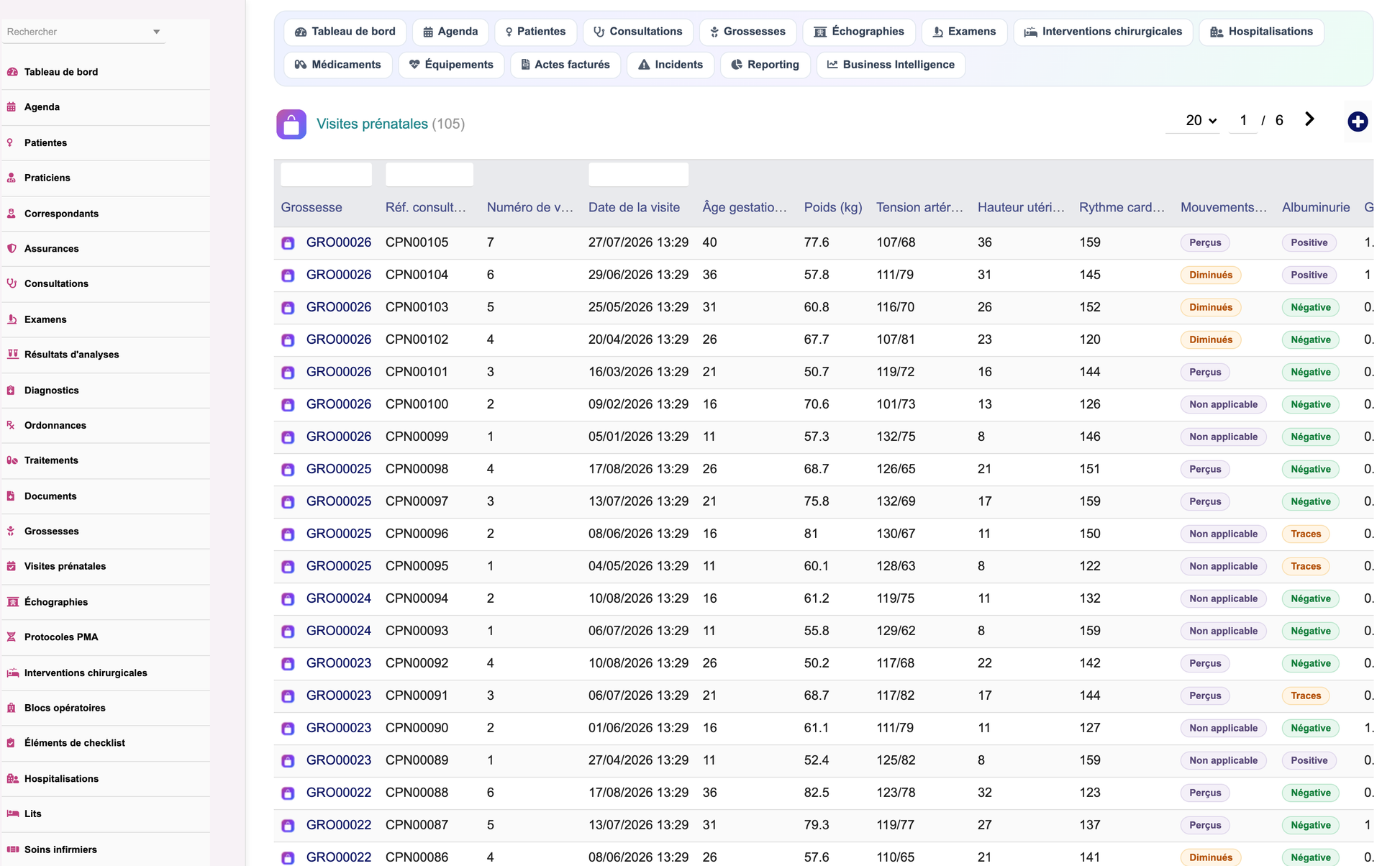The width and height of the screenshot is (1400, 866).
Task: Click the Visites prénatales page title
Action: (372, 124)
